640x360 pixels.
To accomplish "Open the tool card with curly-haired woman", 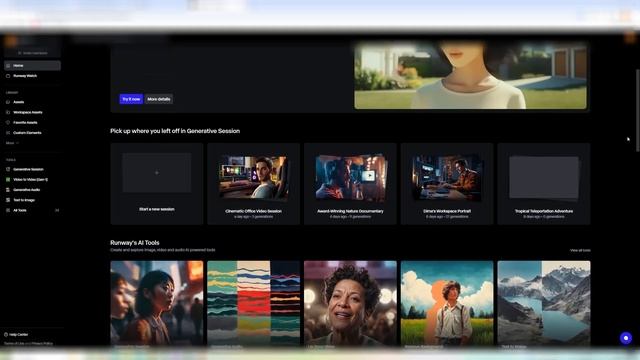I will (x=350, y=304).
